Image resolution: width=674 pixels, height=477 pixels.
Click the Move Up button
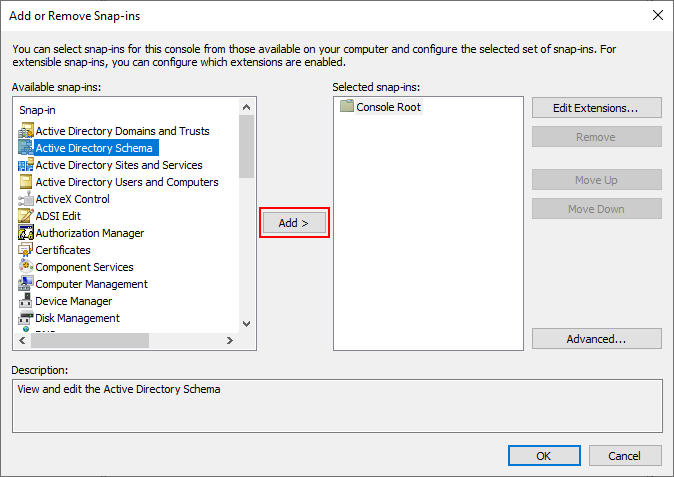tap(596, 180)
